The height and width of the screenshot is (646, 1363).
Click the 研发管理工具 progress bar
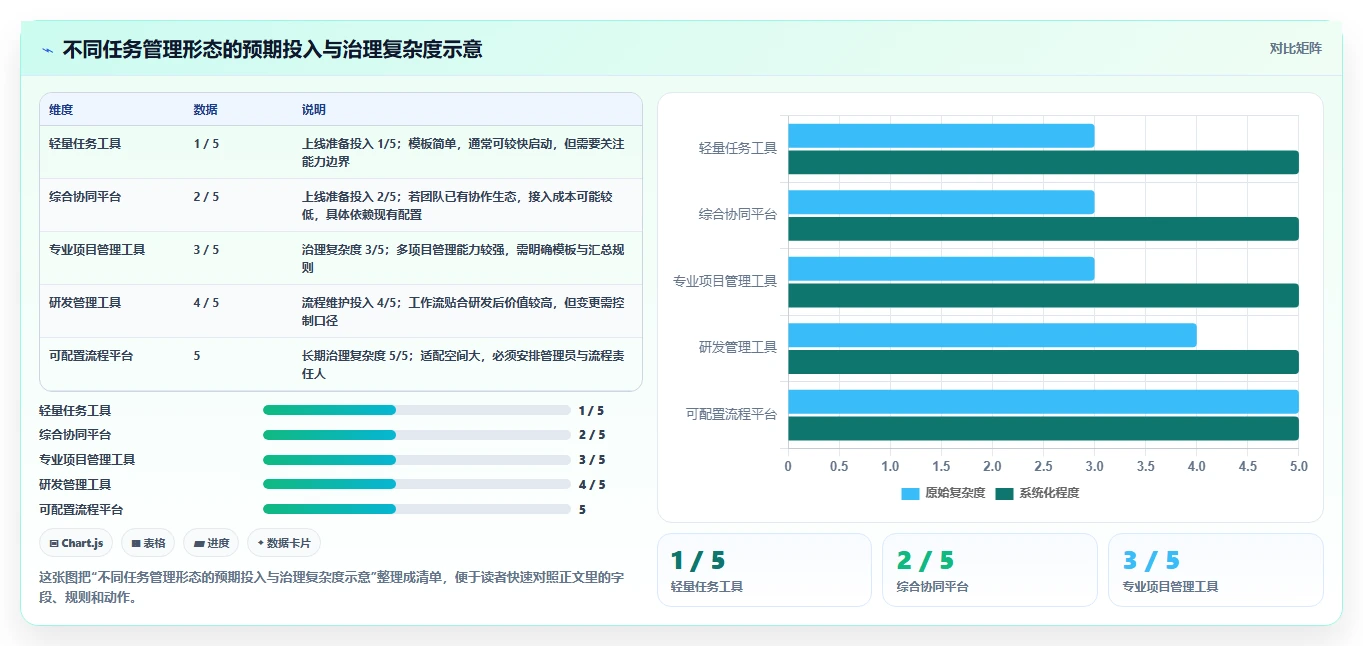coord(416,484)
